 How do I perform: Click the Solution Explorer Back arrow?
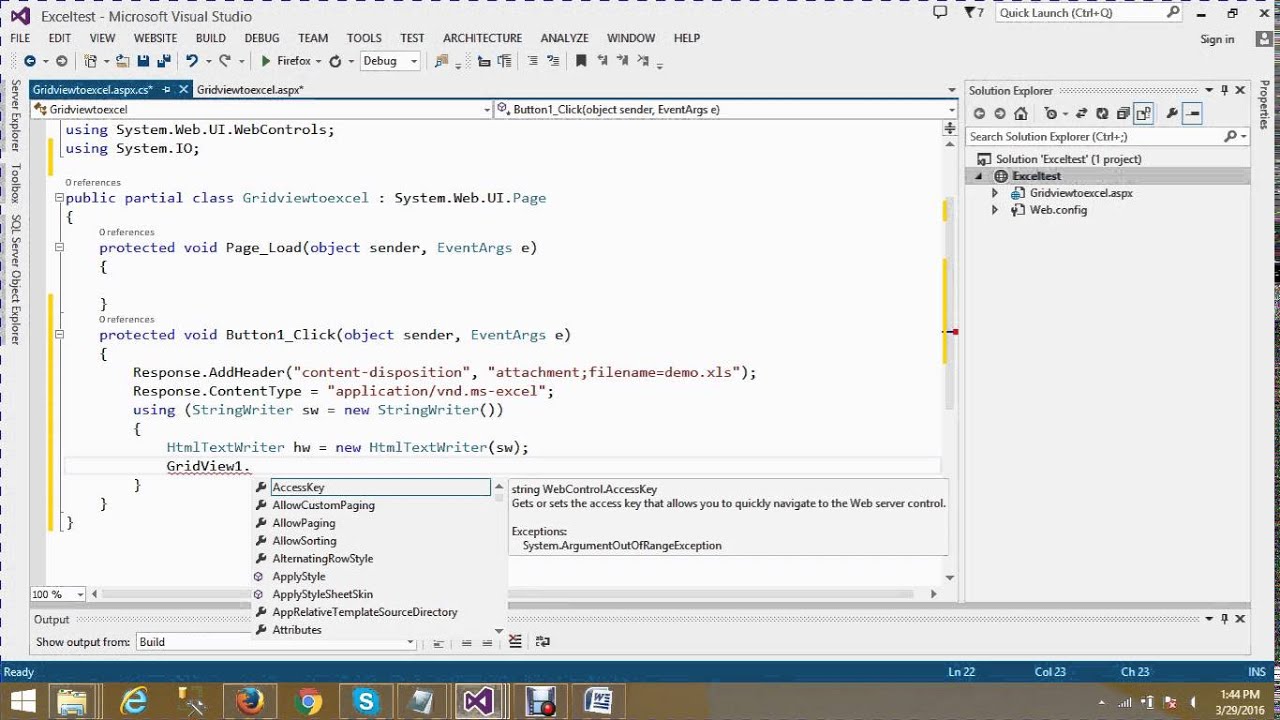click(979, 114)
